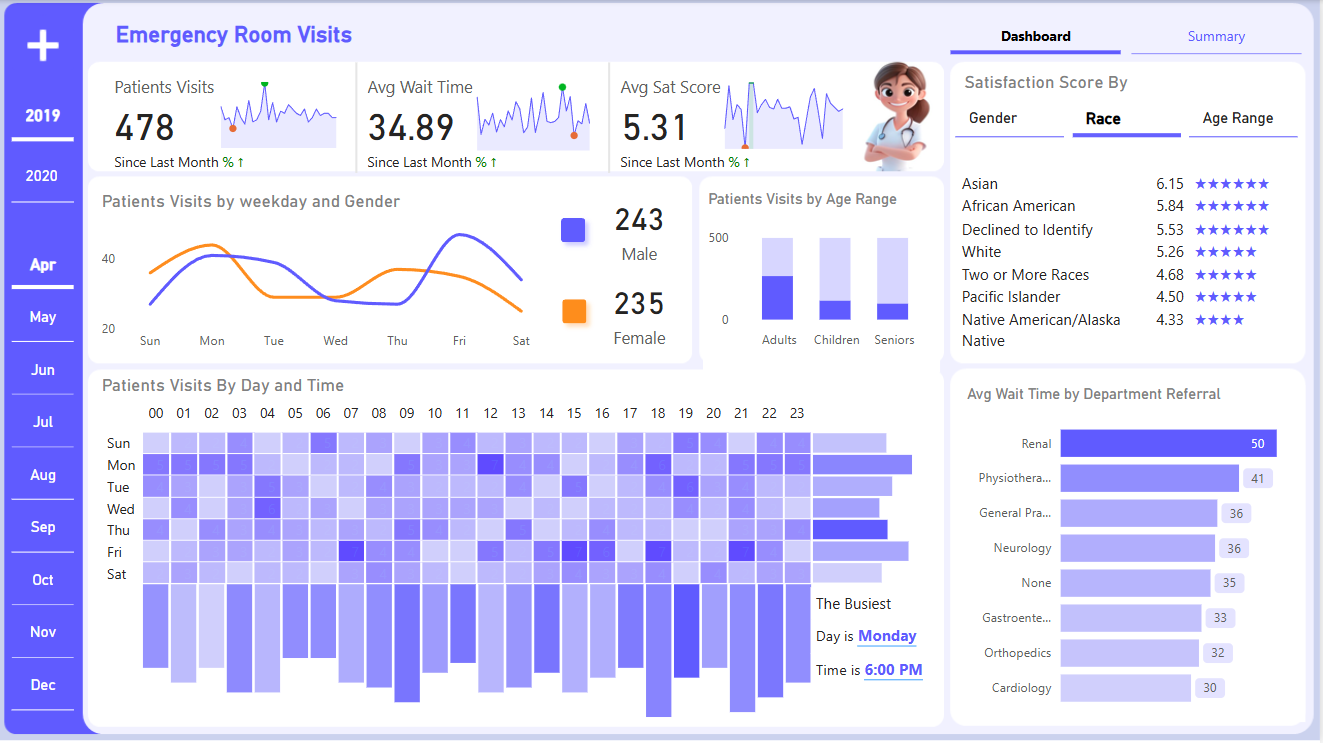Select the Dec month filter
This screenshot has width=1323, height=743.
[42, 684]
